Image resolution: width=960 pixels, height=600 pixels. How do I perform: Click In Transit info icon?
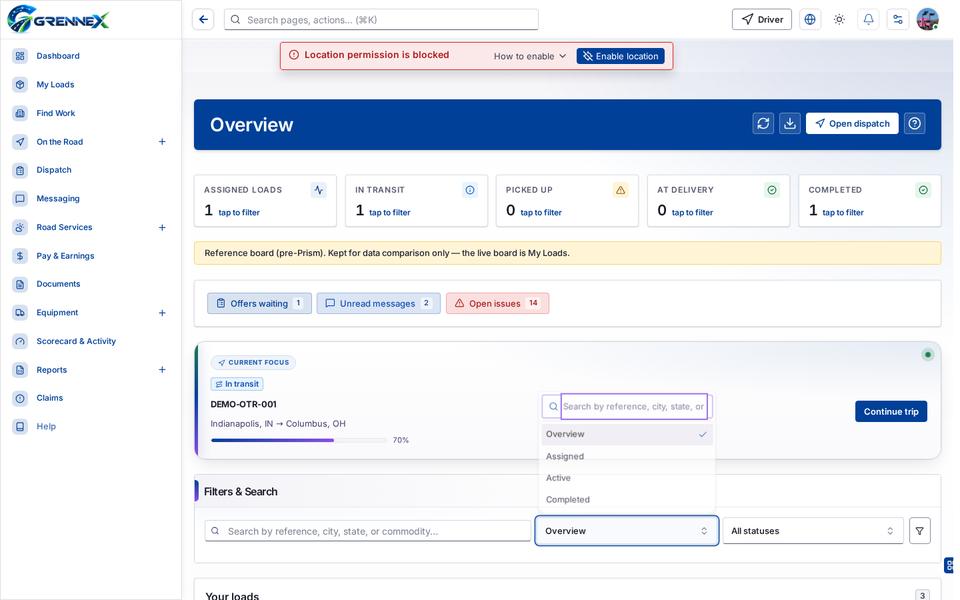coord(470,190)
